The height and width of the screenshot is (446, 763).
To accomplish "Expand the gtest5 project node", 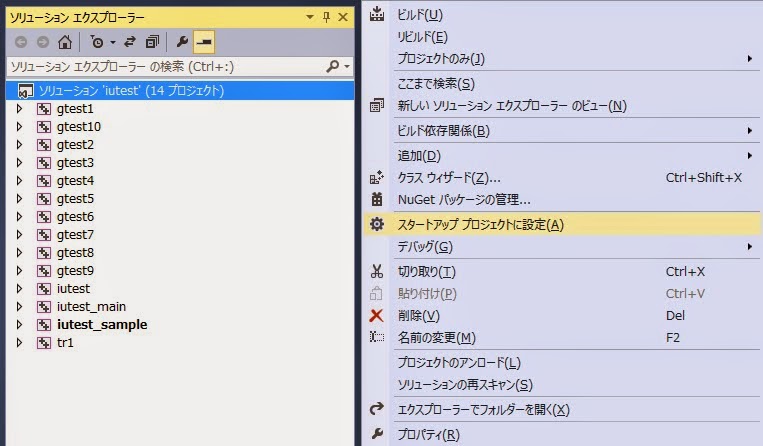I will coord(19,198).
